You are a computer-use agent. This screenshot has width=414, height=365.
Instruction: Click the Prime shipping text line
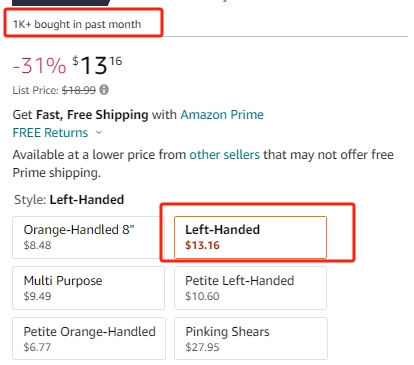click(x=57, y=173)
